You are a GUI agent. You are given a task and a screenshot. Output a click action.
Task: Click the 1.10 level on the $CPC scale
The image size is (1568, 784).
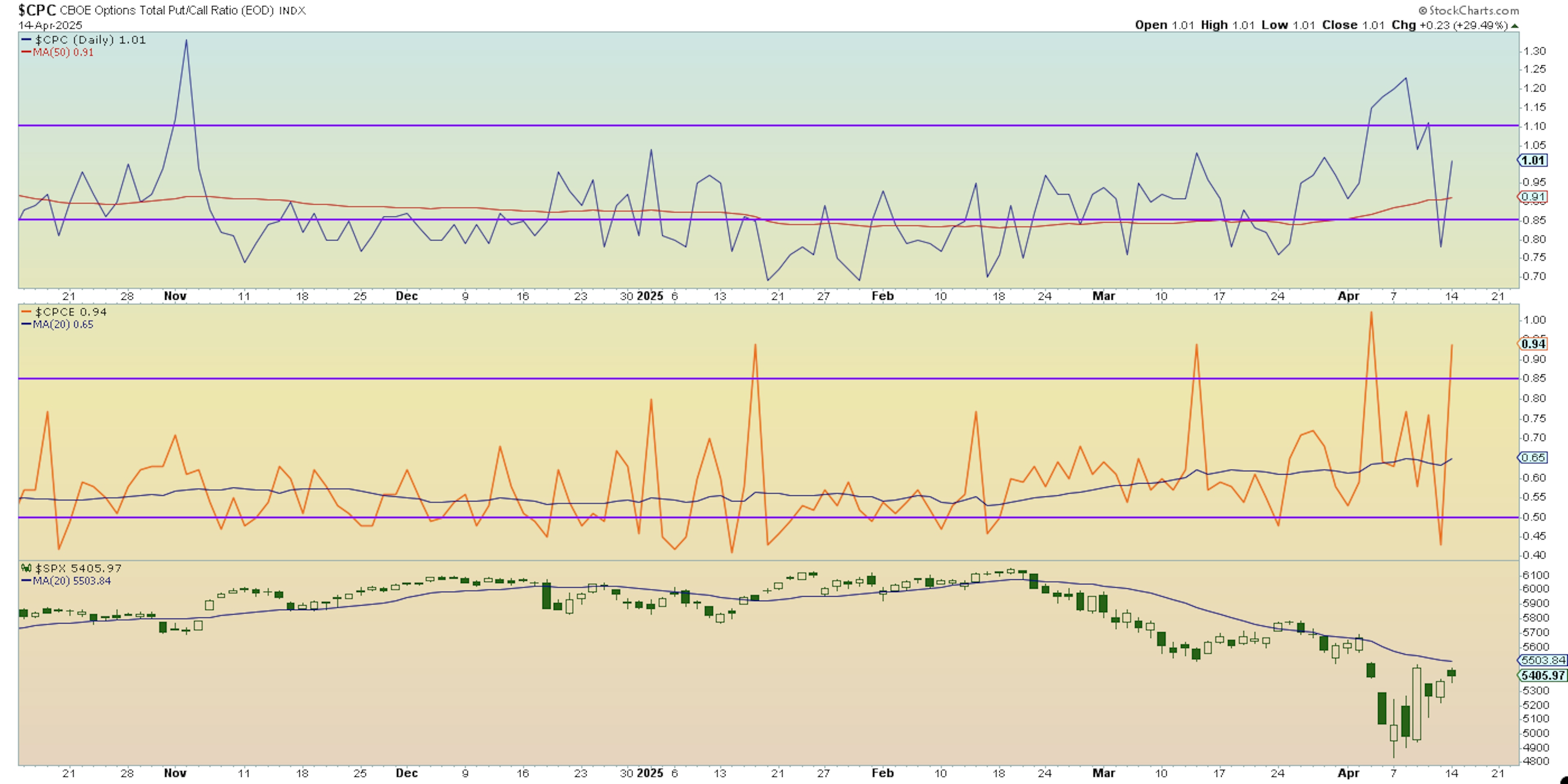click(x=1534, y=126)
